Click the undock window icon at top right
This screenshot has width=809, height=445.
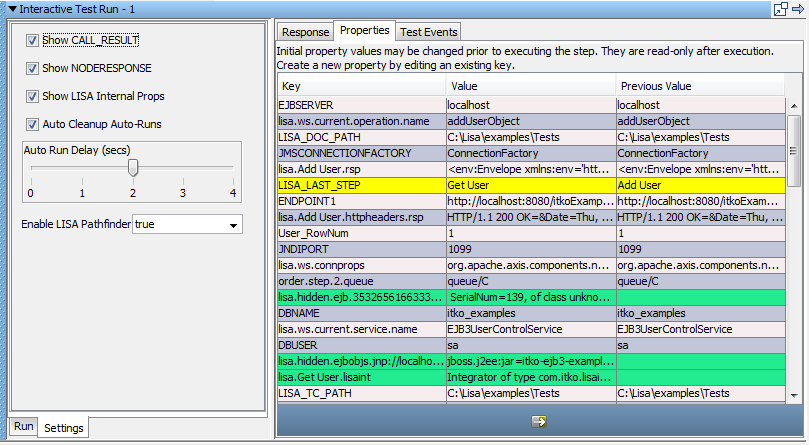point(781,9)
